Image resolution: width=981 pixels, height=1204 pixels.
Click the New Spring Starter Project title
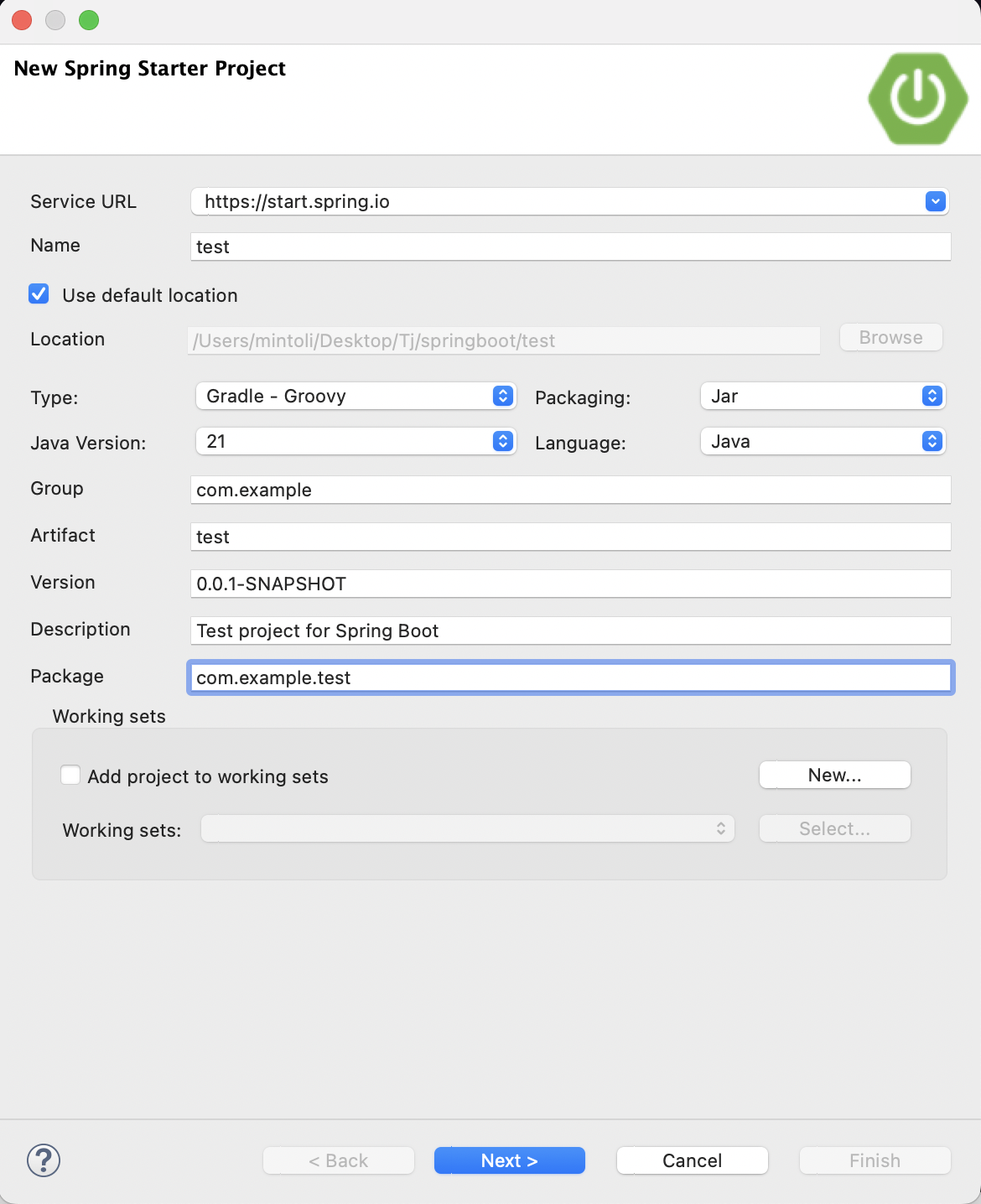click(150, 69)
